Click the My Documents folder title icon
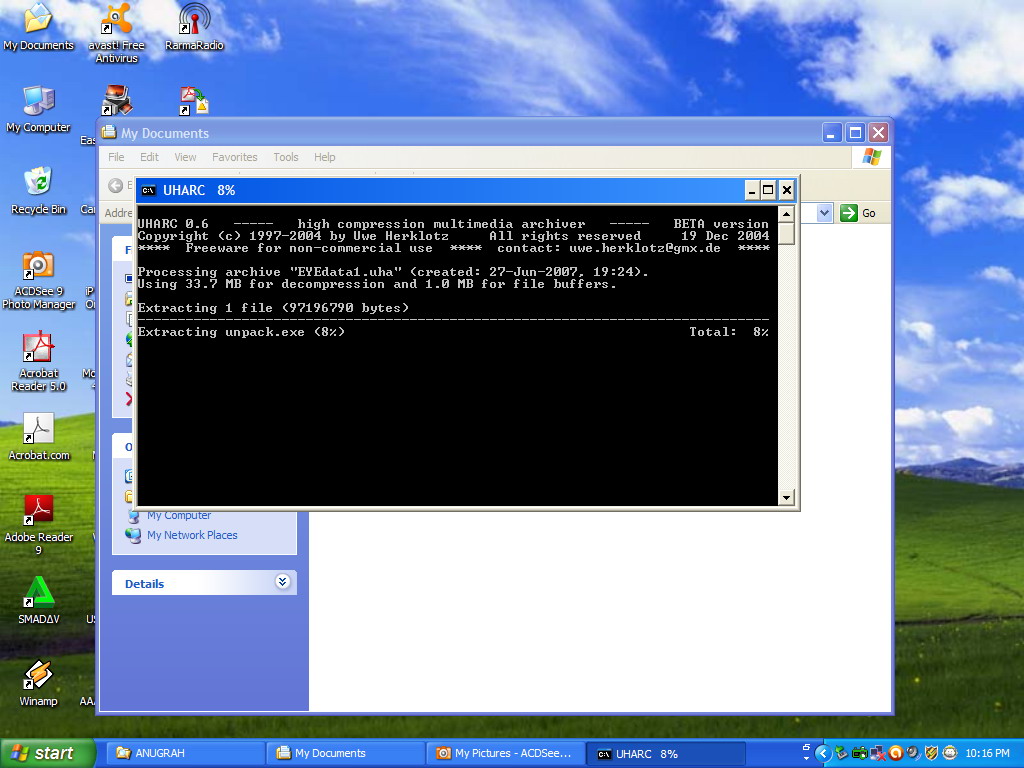The image size is (1024, 768). pos(108,133)
